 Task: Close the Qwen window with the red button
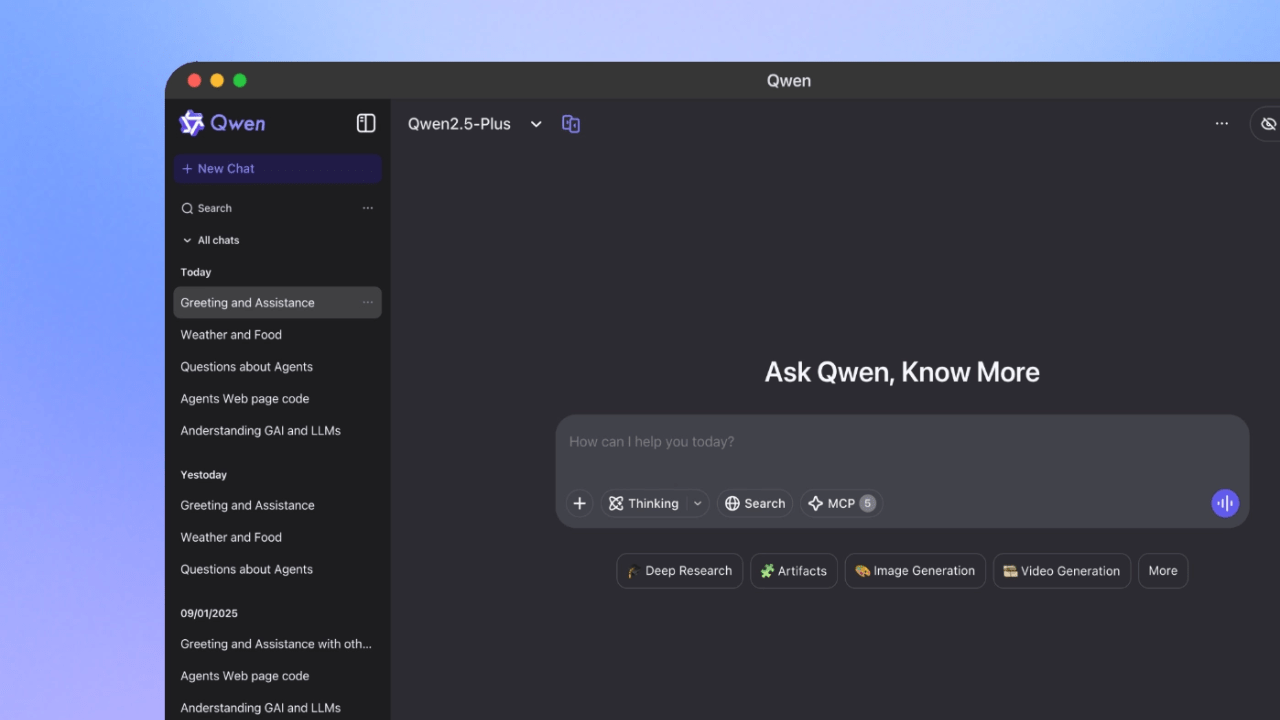click(x=194, y=81)
